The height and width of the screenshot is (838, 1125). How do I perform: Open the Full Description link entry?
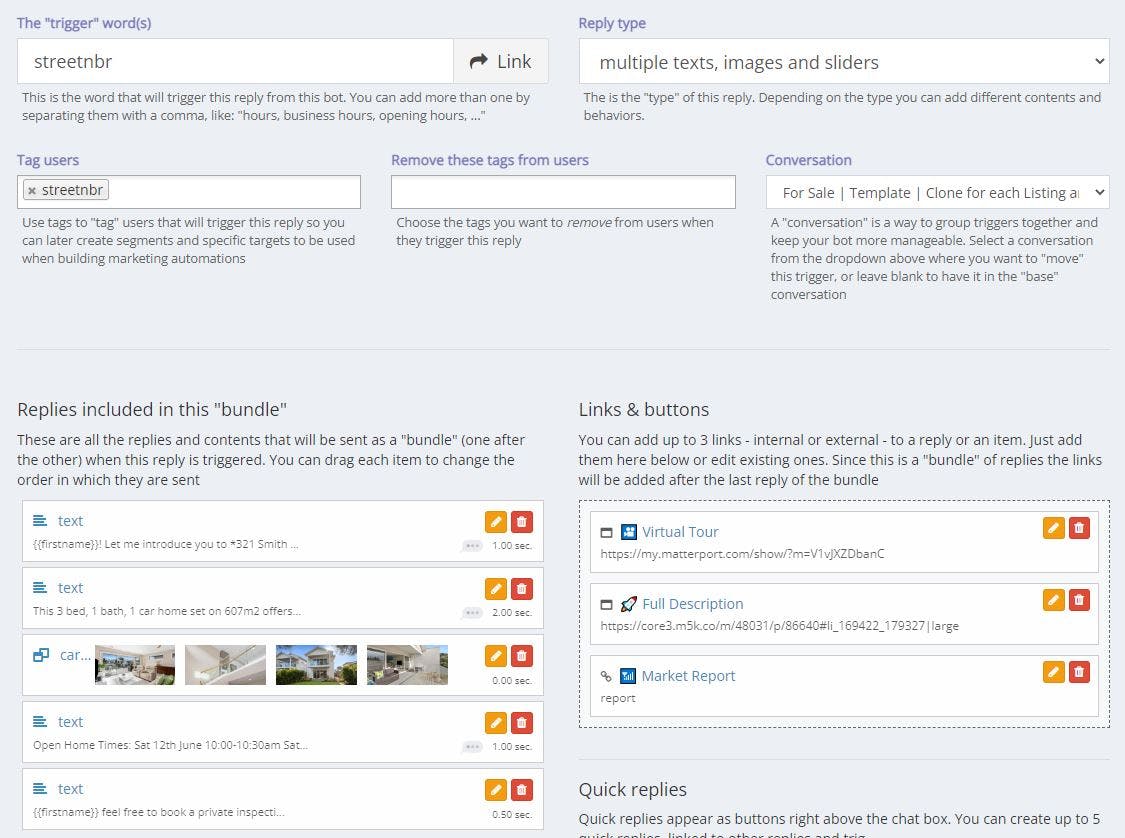[x=692, y=604]
